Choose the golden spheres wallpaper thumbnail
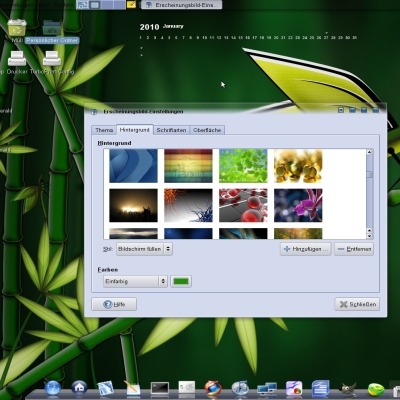Screen dimensions: 400x400 click(298, 166)
